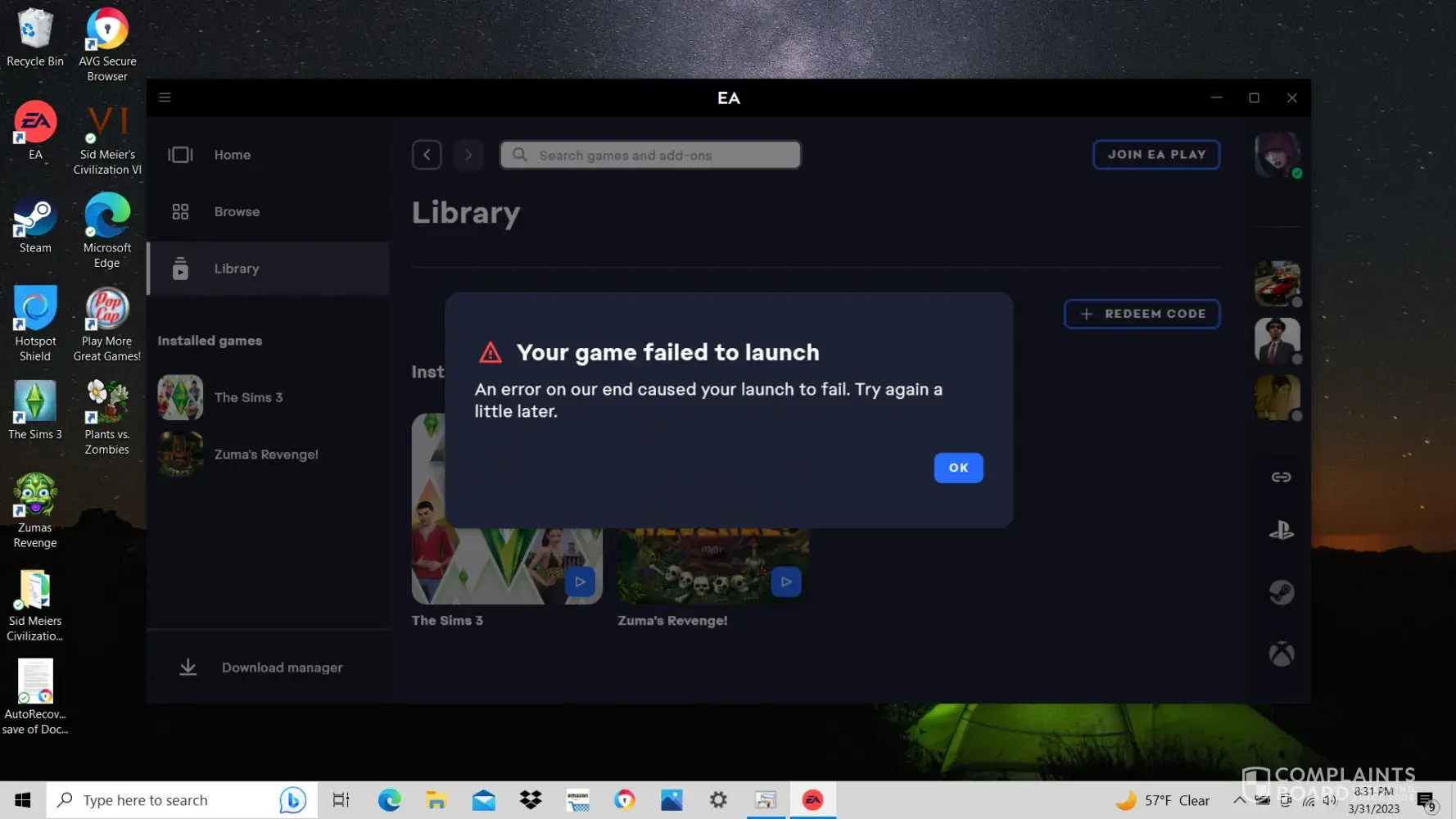Open the Download manager
Image resolution: width=1456 pixels, height=819 pixels.
point(281,667)
